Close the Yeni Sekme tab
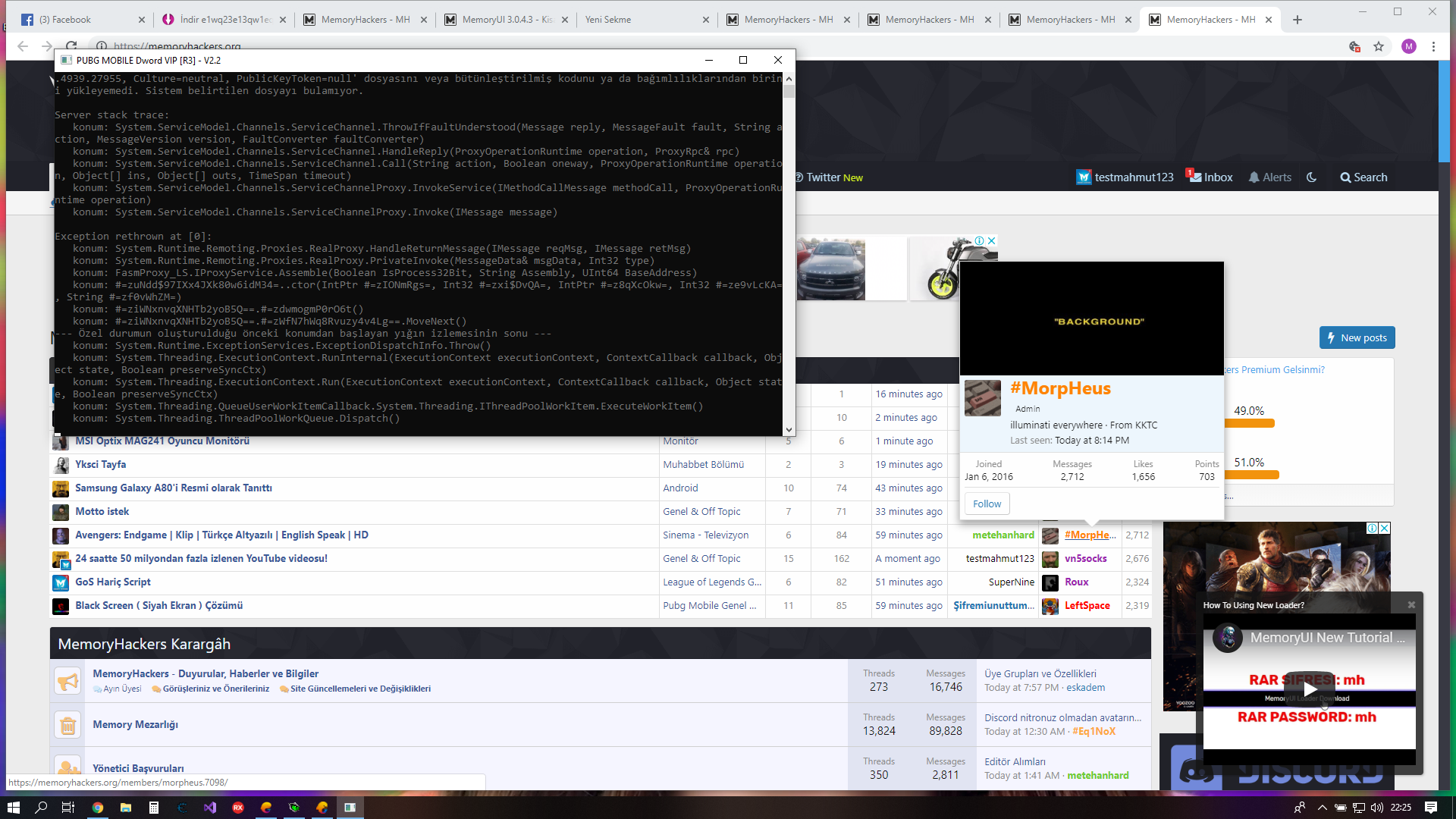 pyautogui.click(x=705, y=20)
